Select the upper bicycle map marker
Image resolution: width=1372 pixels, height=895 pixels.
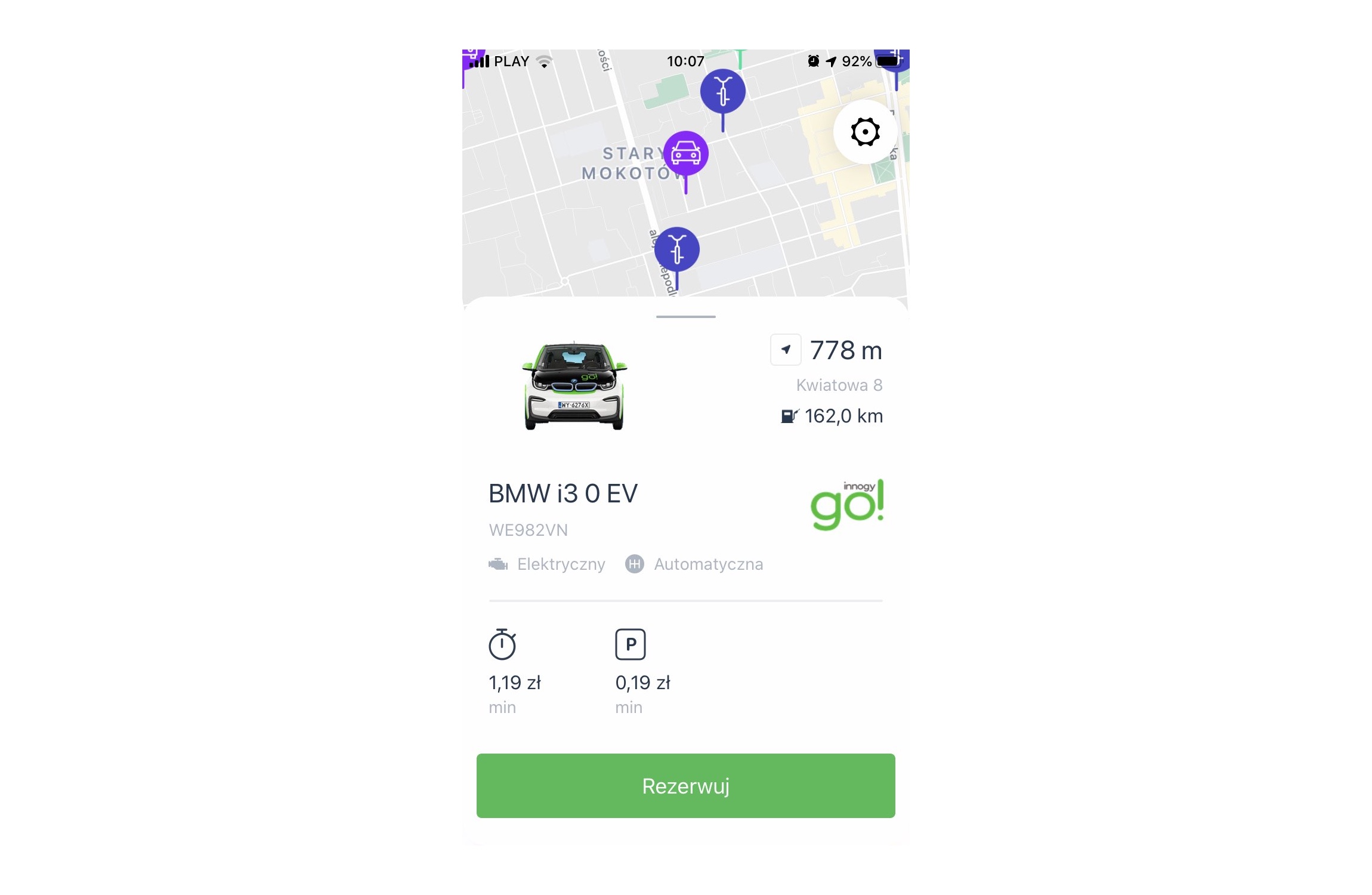(722, 92)
